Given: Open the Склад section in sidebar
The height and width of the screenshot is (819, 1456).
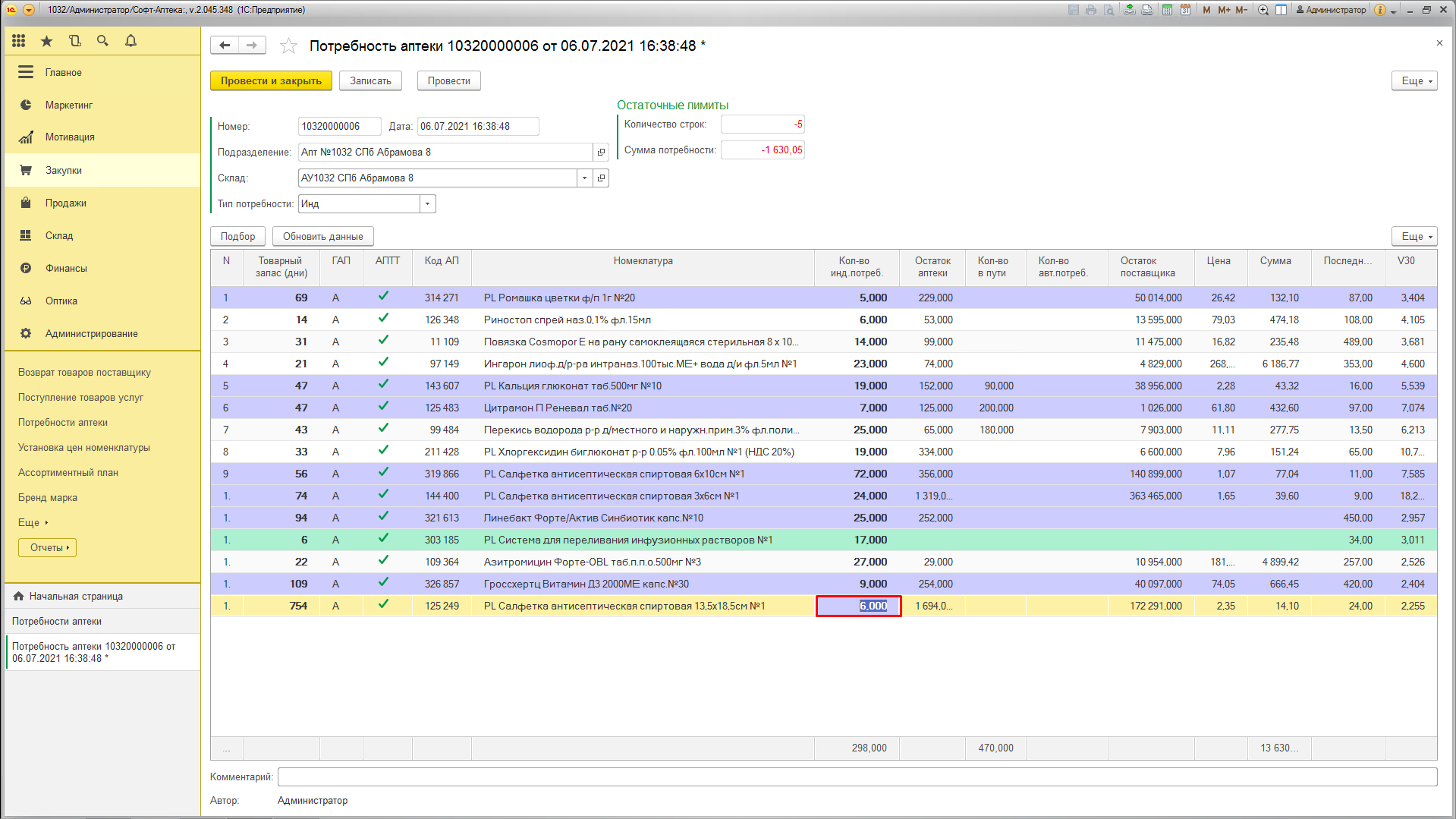Looking at the screenshot, I should tap(59, 236).
